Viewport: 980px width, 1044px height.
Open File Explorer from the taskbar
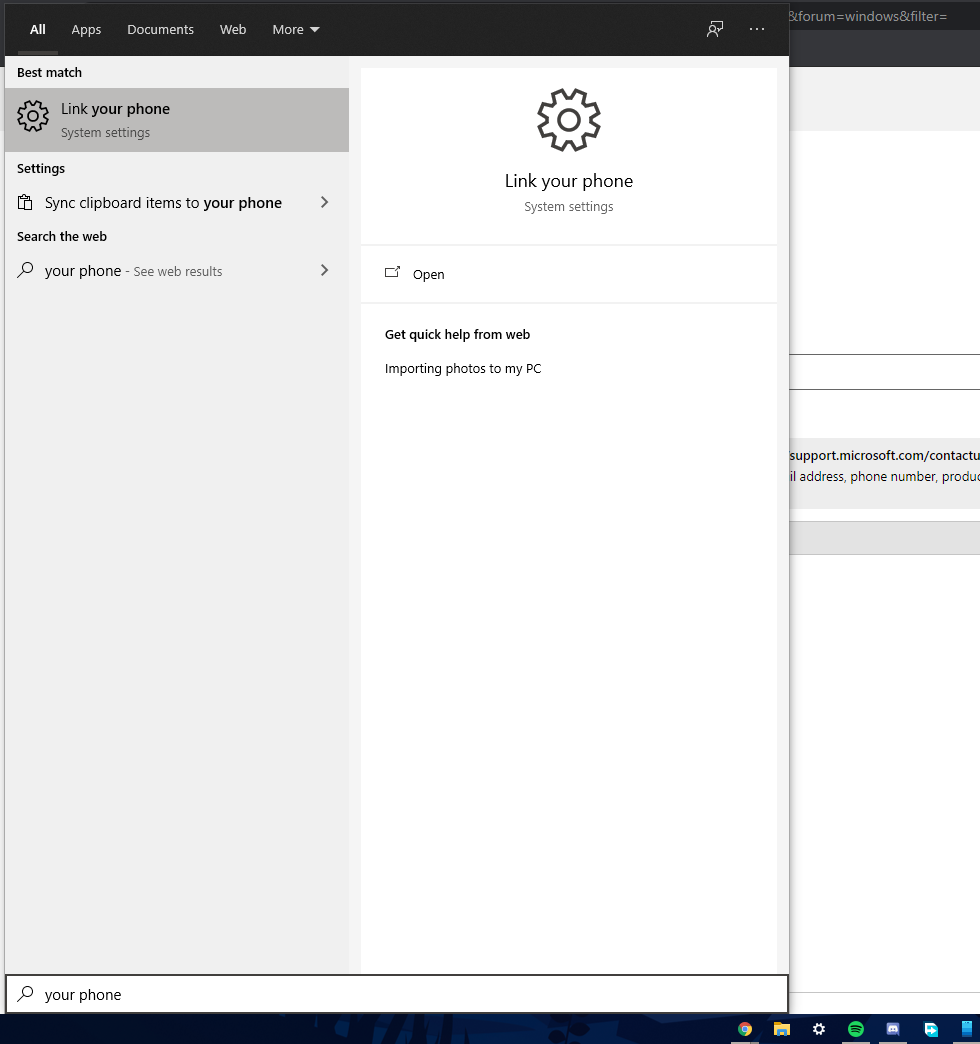(x=782, y=1029)
